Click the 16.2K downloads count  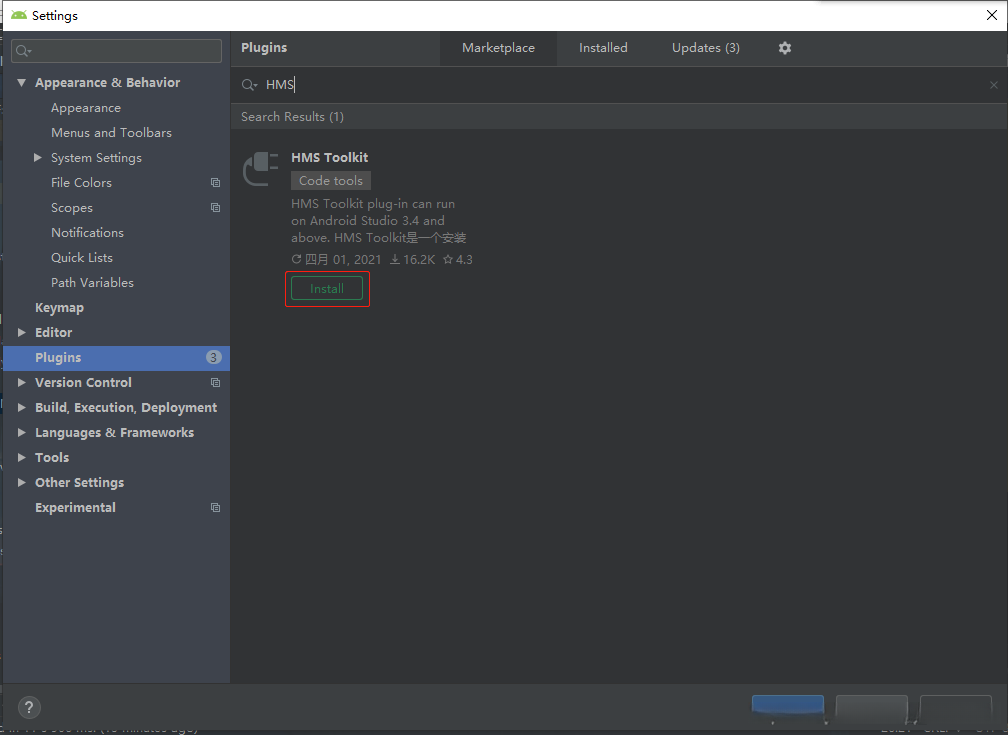(413, 260)
